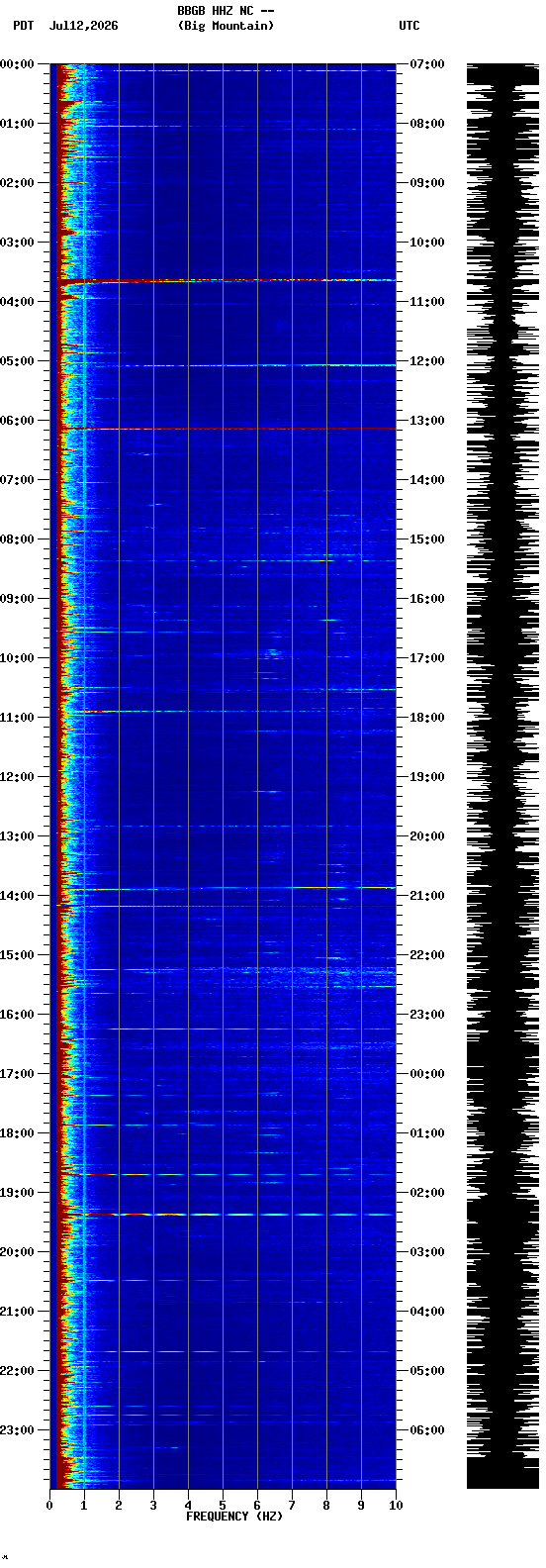546x1568 pixels.
Task: Click the 08:00 PDT time label
Action: (17, 539)
